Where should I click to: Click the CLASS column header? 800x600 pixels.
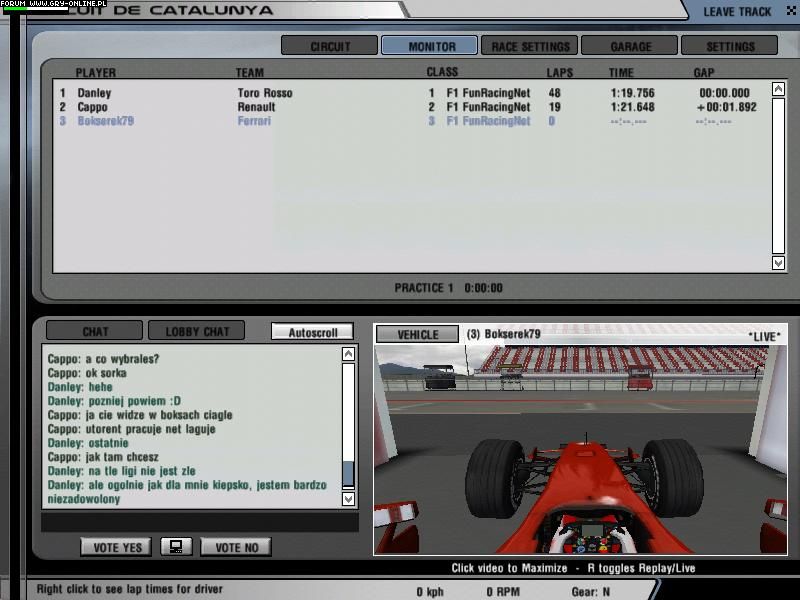442,72
